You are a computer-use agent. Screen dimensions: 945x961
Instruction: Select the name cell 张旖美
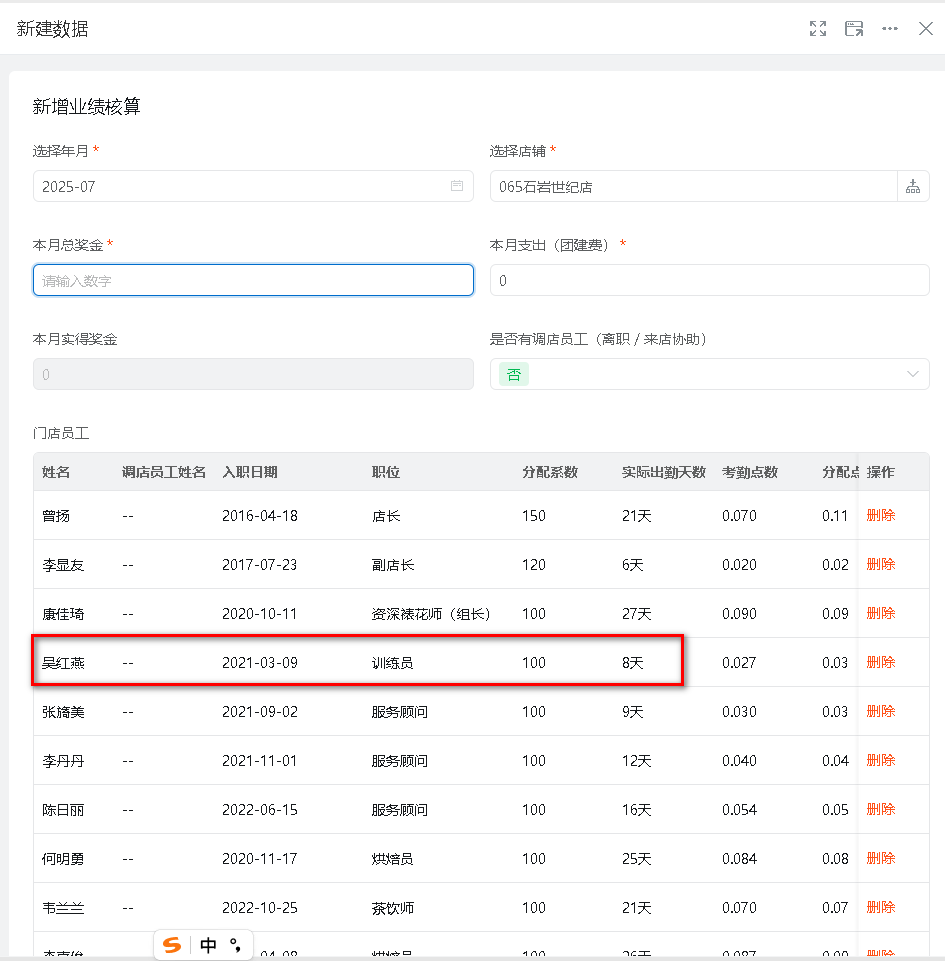63,712
